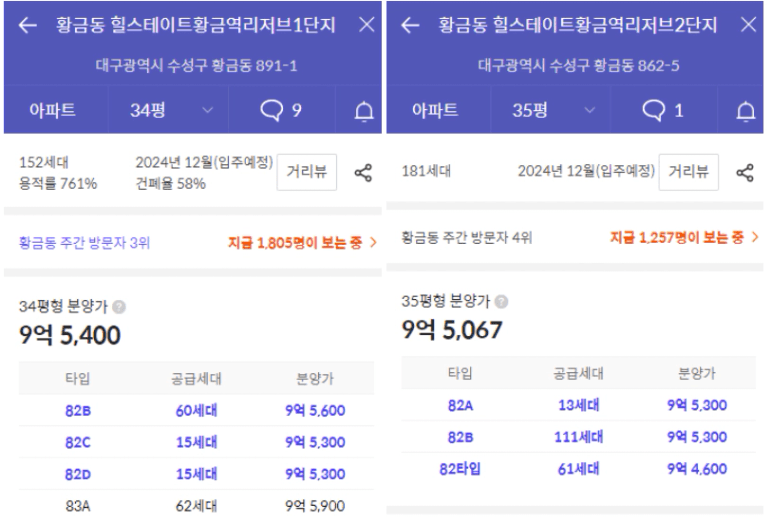Open comments with 1 reply
Image resolution: width=772 pixels, height=523 pixels.
[663, 110]
